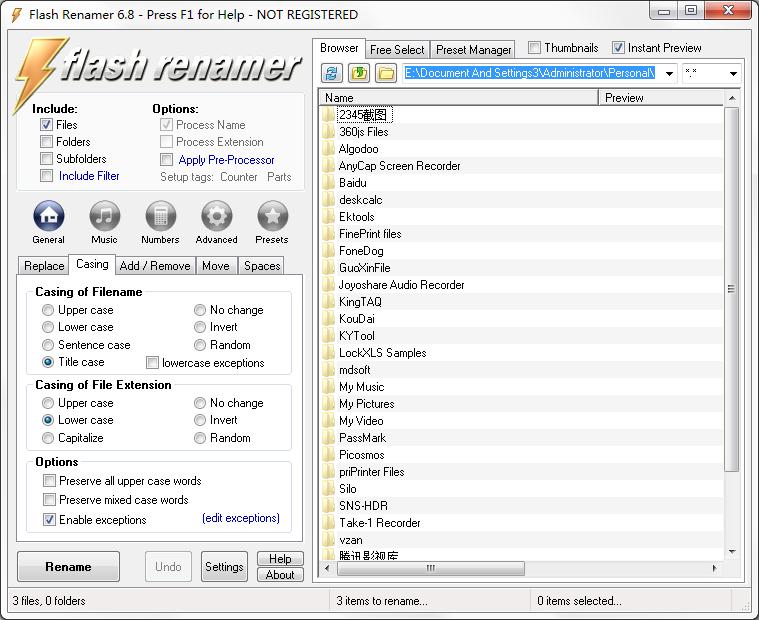The height and width of the screenshot is (620, 759).
Task: Open the Presets star icon
Action: (x=273, y=216)
